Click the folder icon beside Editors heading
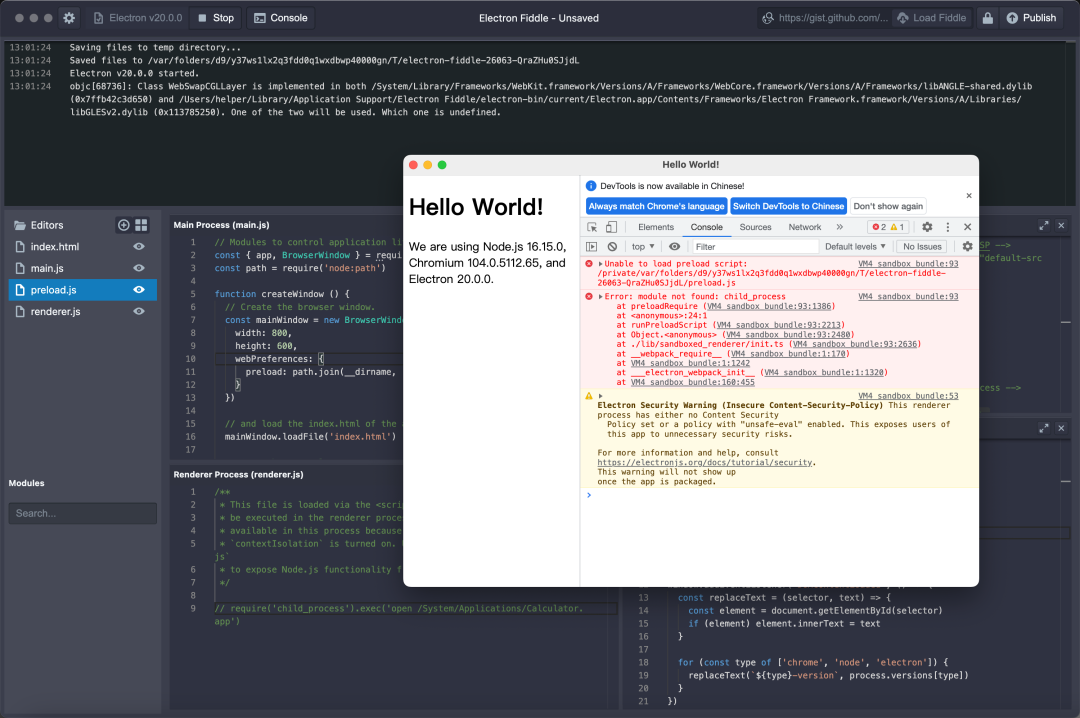 (20, 225)
